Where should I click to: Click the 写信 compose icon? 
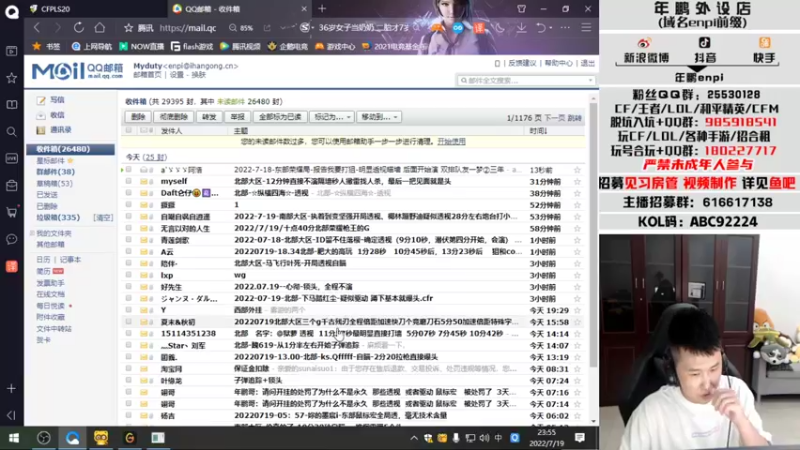click(x=41, y=101)
